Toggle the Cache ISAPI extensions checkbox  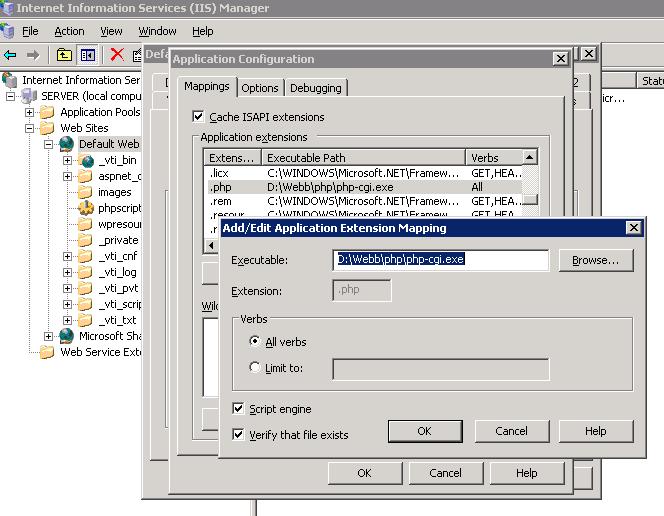coord(198,116)
